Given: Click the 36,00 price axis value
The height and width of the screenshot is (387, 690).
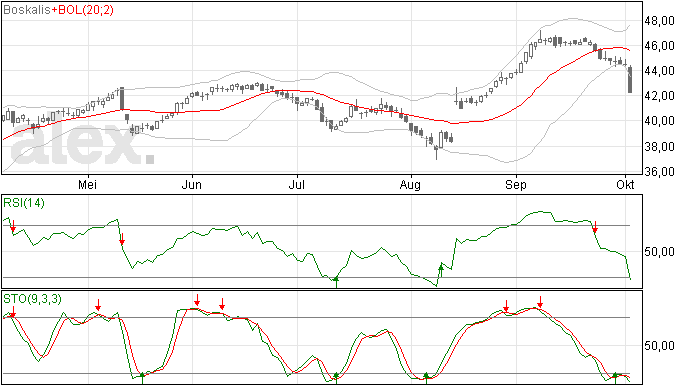Looking at the screenshot, I should click(x=659, y=171).
